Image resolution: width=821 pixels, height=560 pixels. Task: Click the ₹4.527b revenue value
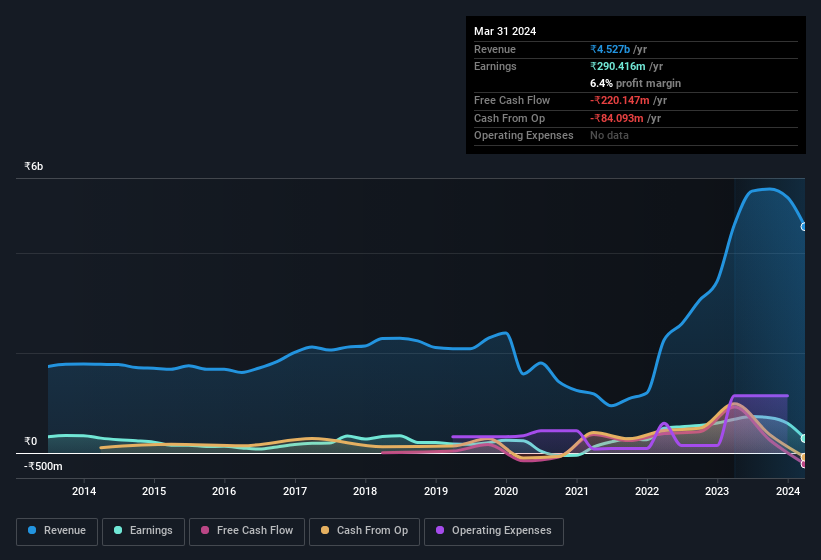coord(609,49)
